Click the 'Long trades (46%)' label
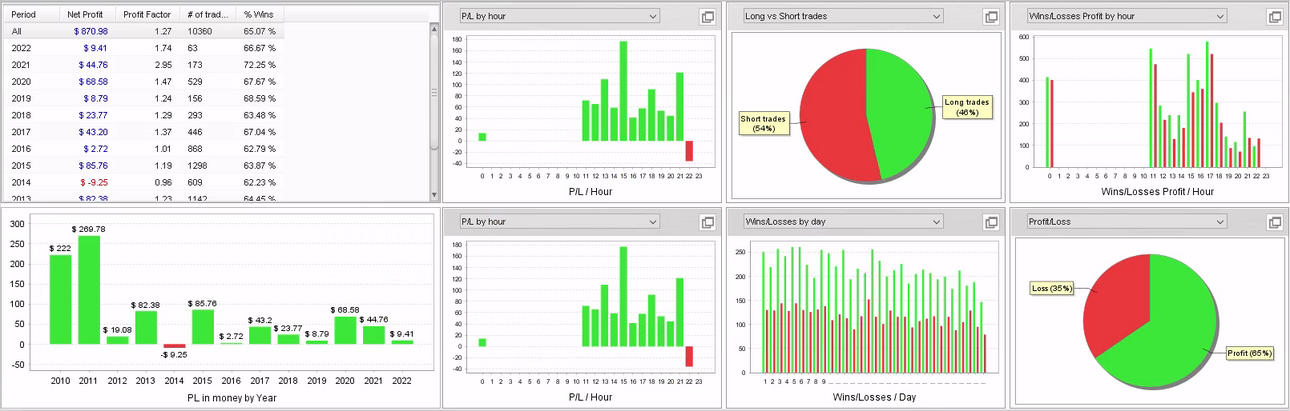 966,107
